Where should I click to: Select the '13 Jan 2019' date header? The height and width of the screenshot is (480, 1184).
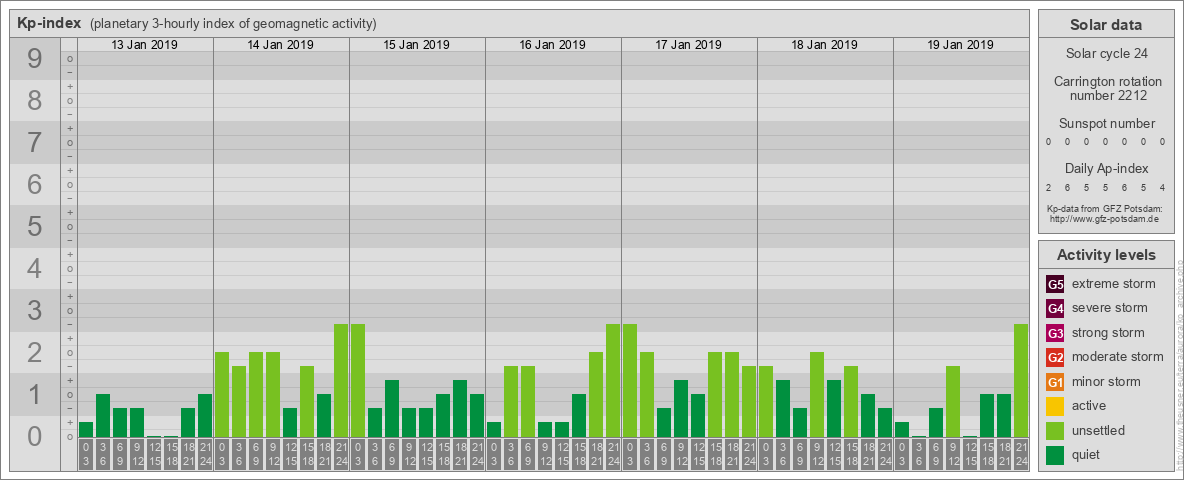[145, 45]
